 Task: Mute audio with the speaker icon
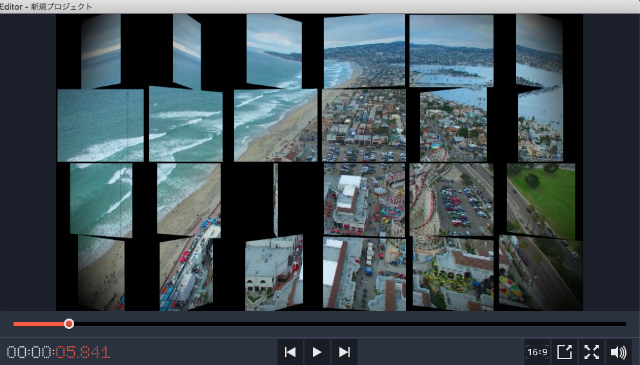coord(618,352)
